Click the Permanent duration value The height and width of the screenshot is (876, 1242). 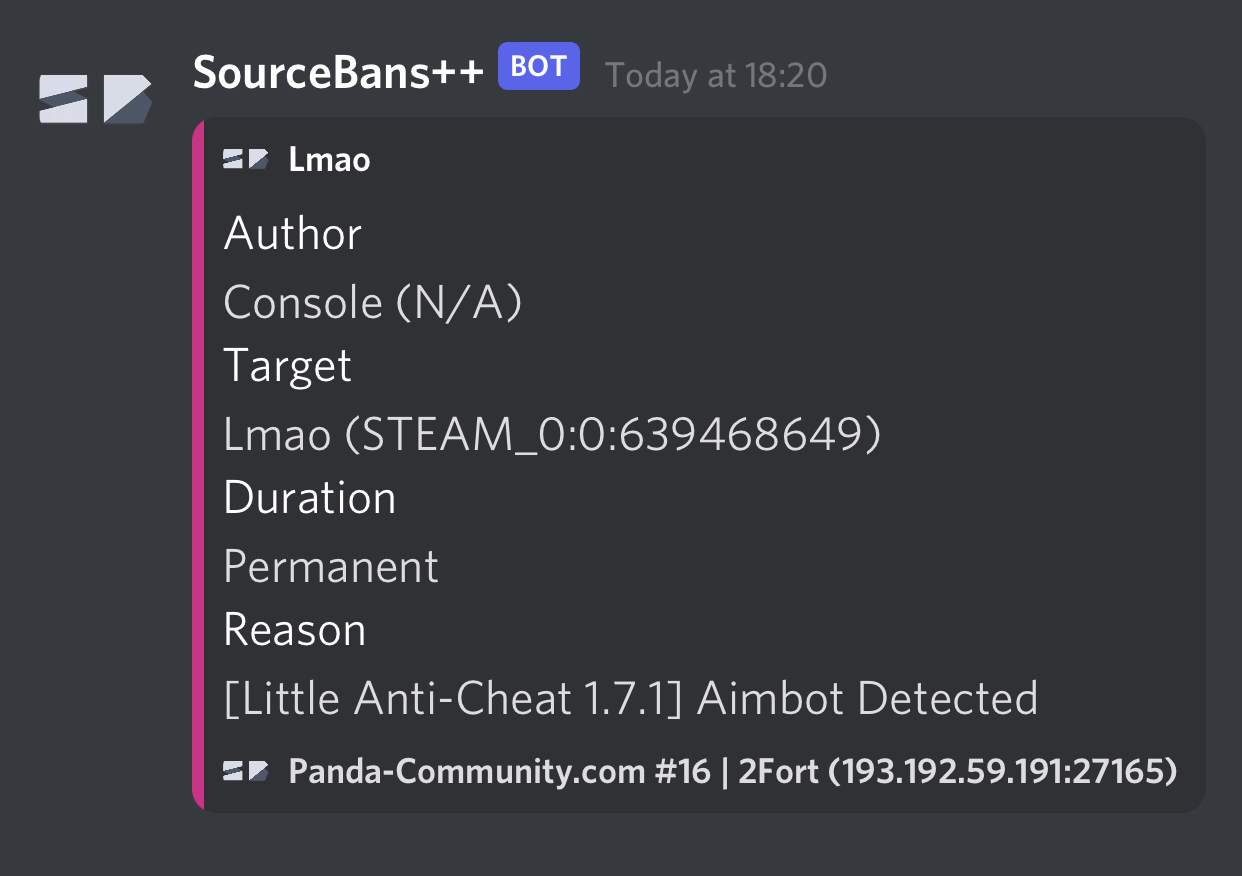coord(331,566)
